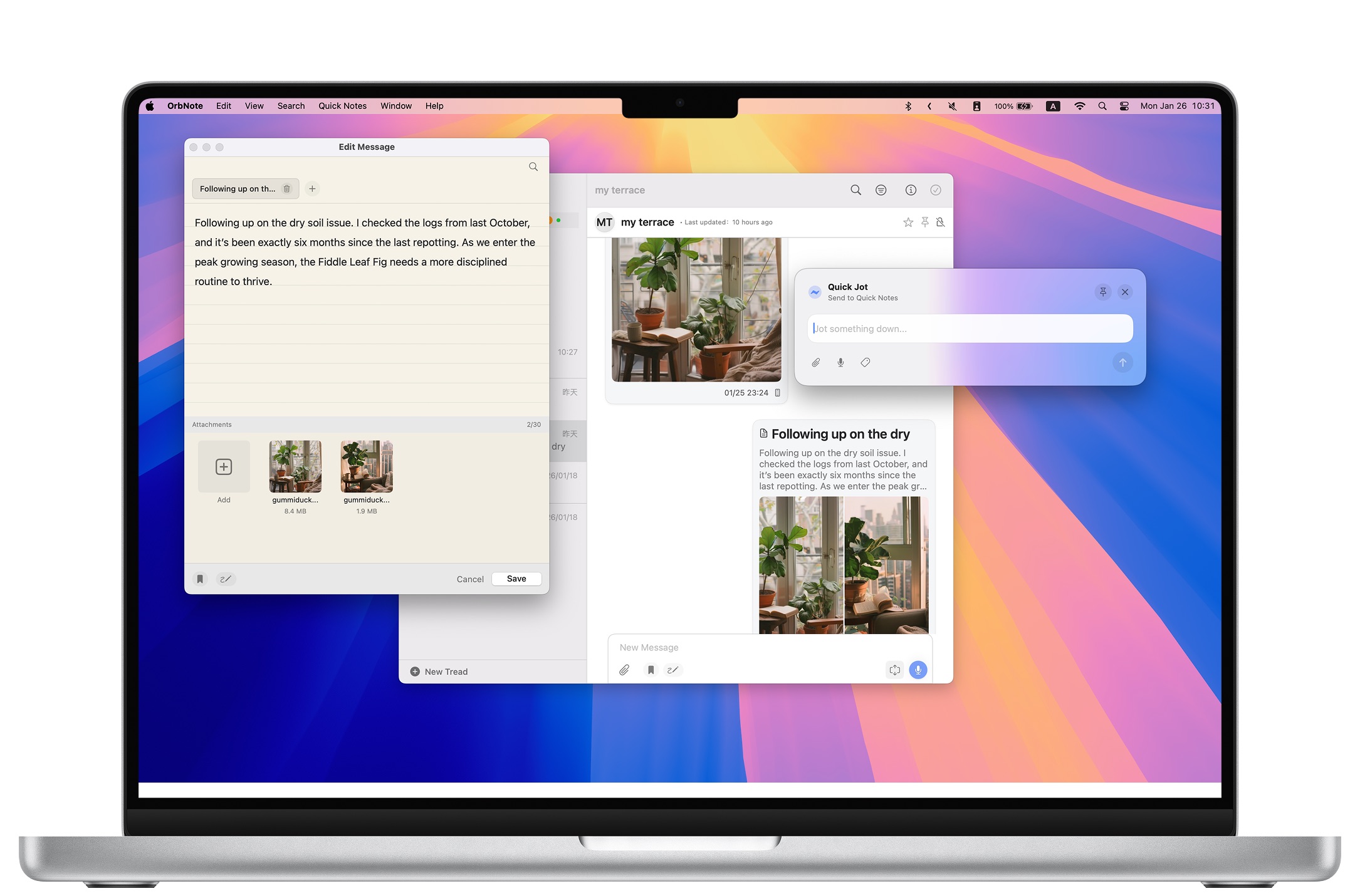Select the handwriting tool in the message bar
This screenshot has height=896, width=1360.
[674, 670]
